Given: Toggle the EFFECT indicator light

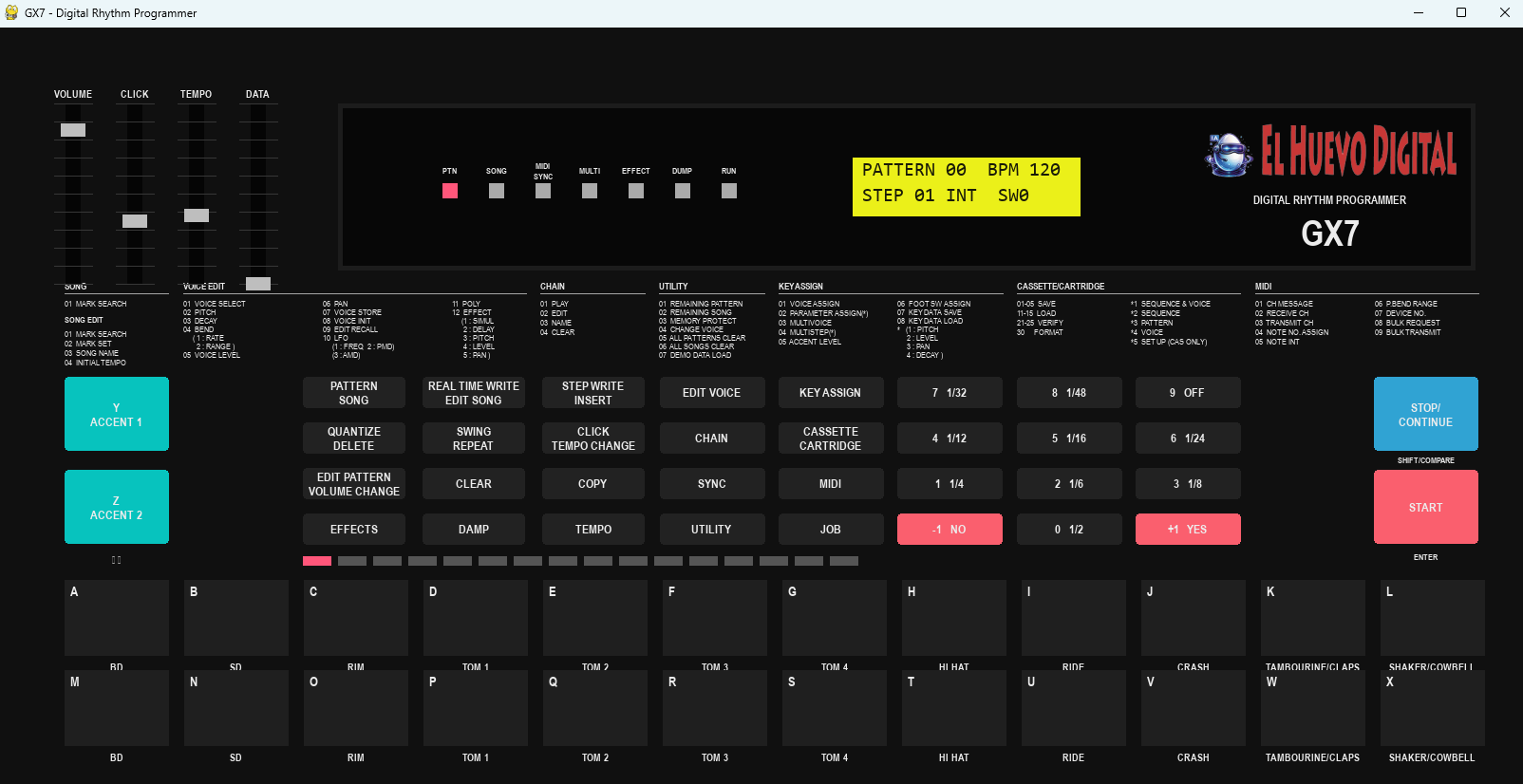Looking at the screenshot, I should click(636, 191).
